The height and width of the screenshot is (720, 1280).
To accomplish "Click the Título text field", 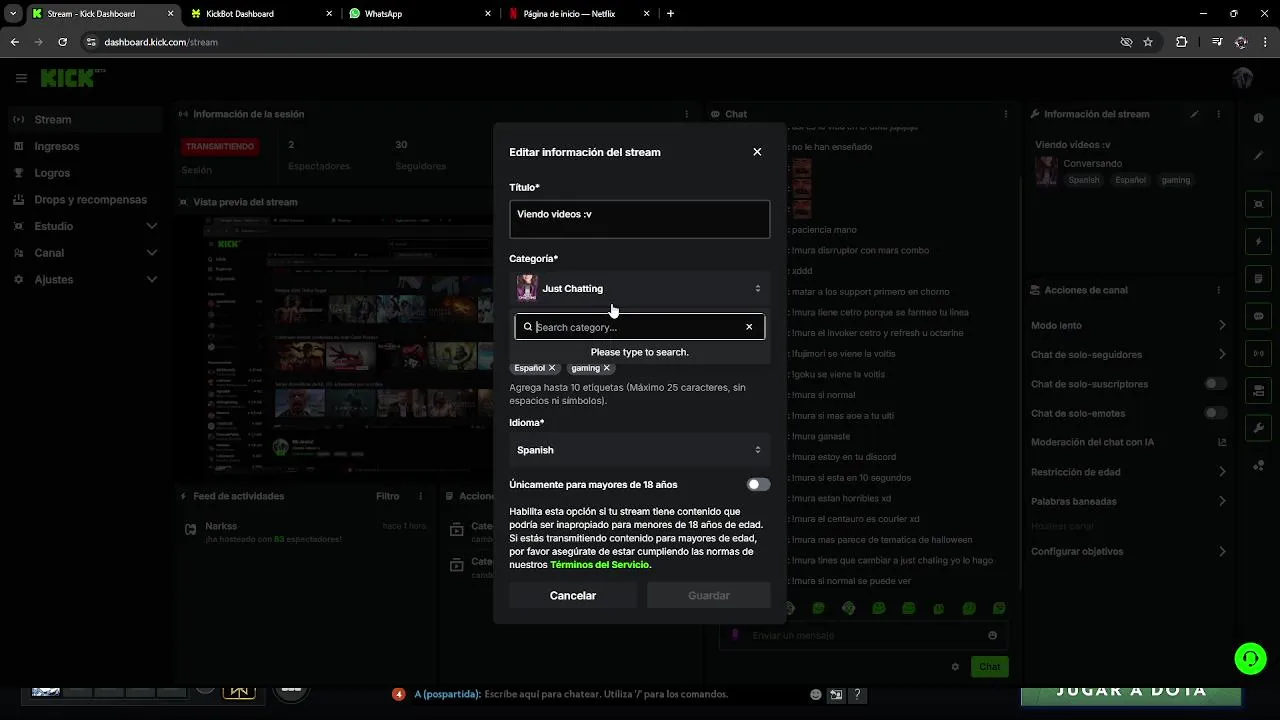I will (x=640, y=220).
